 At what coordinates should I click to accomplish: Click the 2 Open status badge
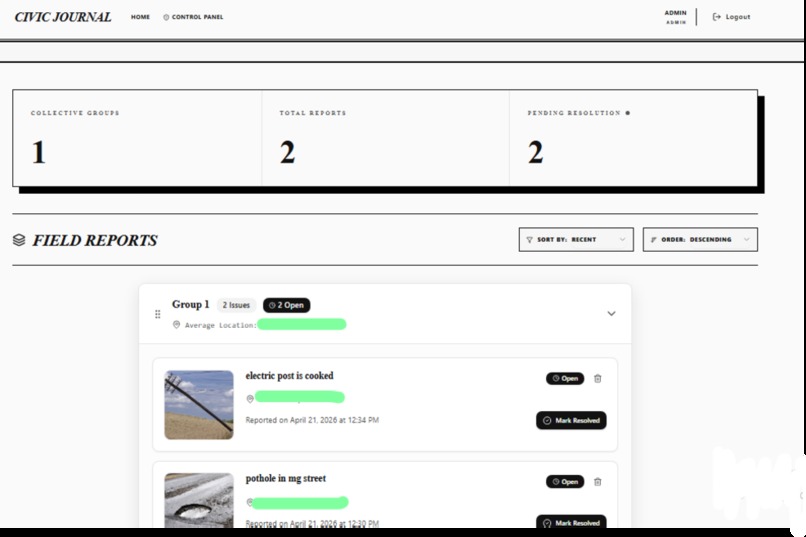(x=286, y=305)
